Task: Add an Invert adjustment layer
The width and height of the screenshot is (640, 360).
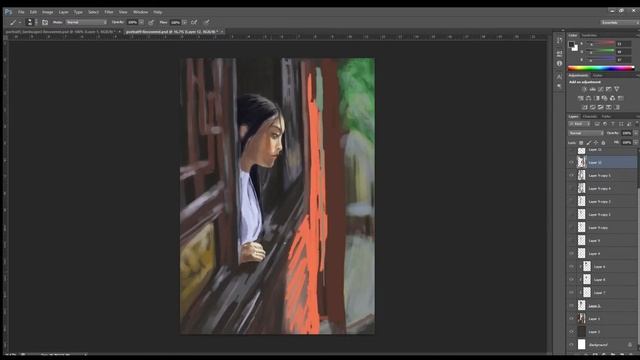Action: point(584,107)
